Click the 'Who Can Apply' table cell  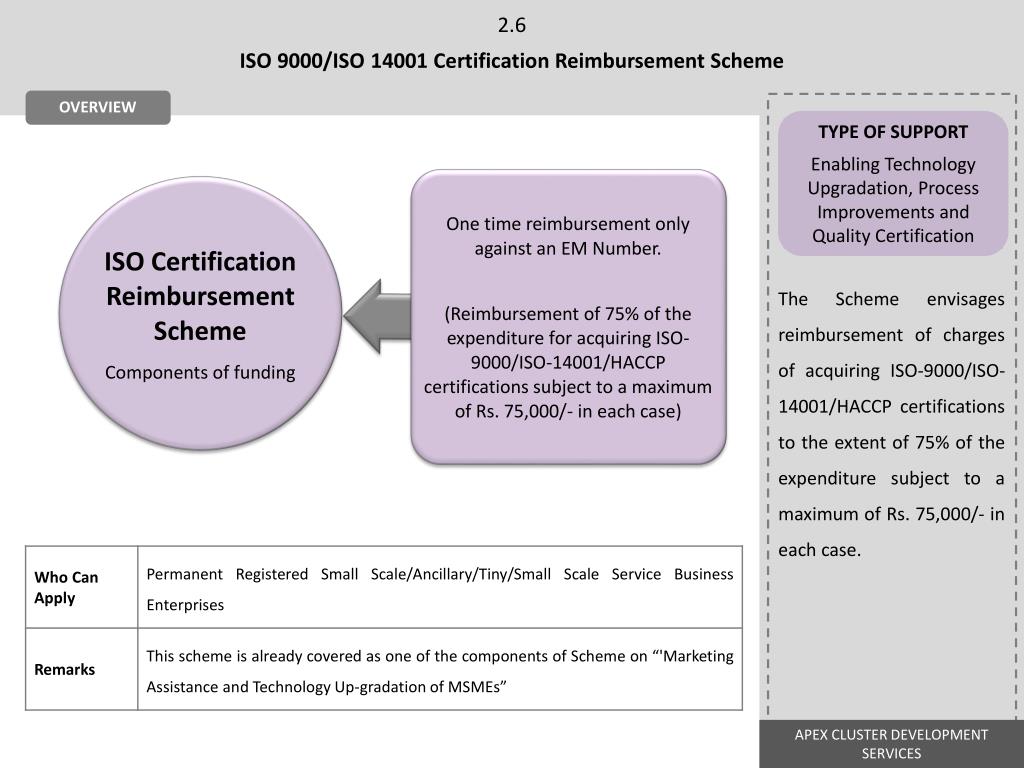click(82, 587)
